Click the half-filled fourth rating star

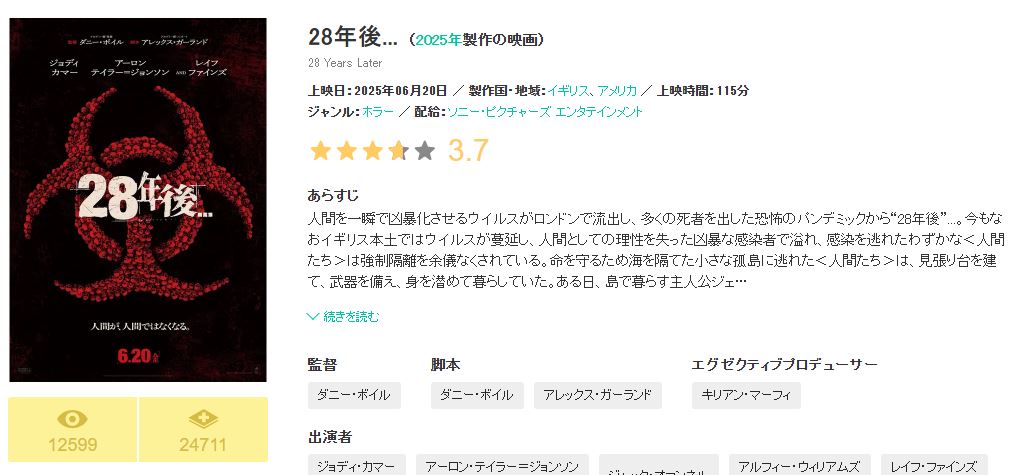pos(398,151)
